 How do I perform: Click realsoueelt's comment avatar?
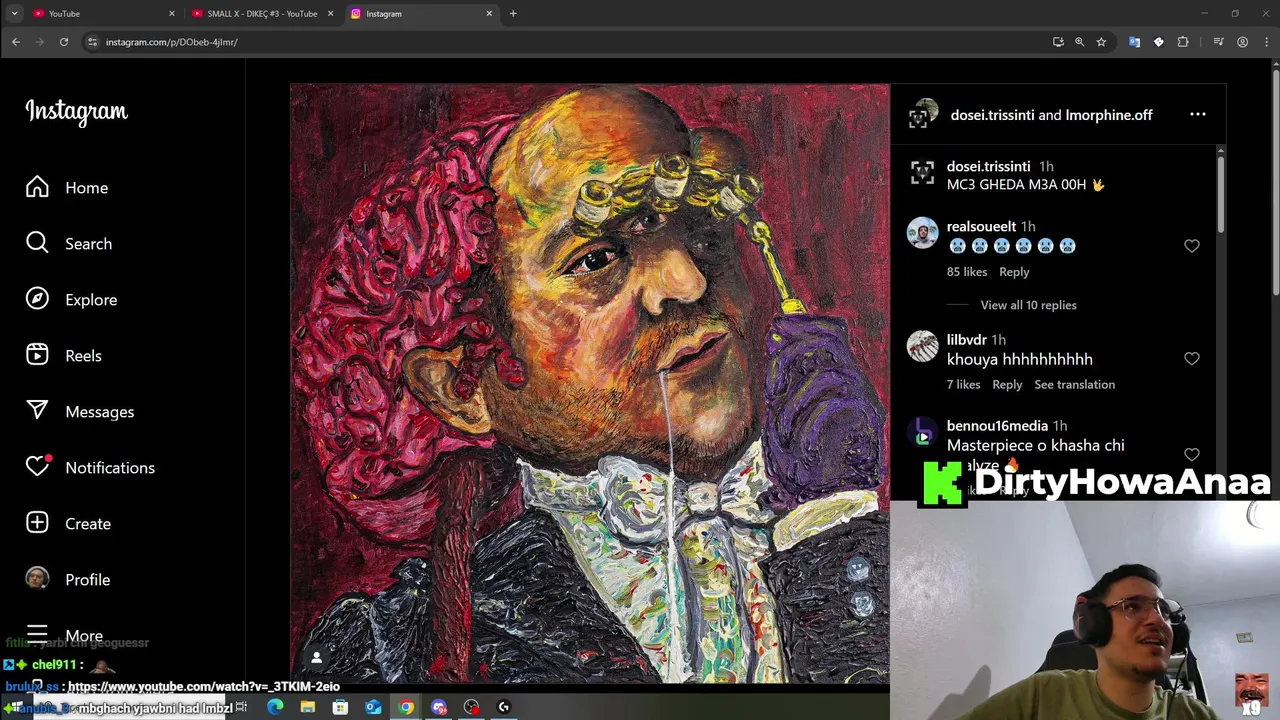(922, 233)
